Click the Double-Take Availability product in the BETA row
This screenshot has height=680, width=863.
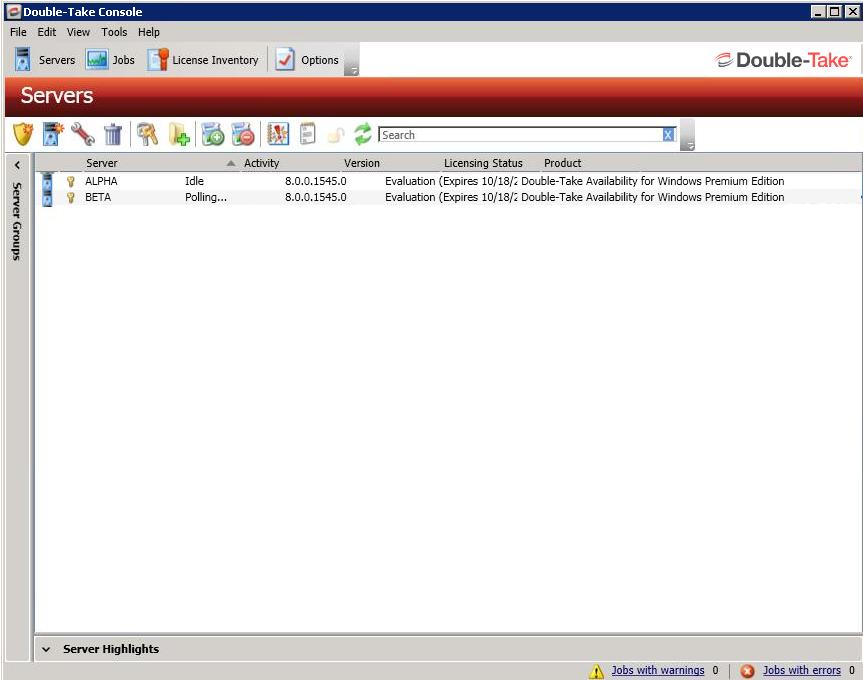(653, 197)
